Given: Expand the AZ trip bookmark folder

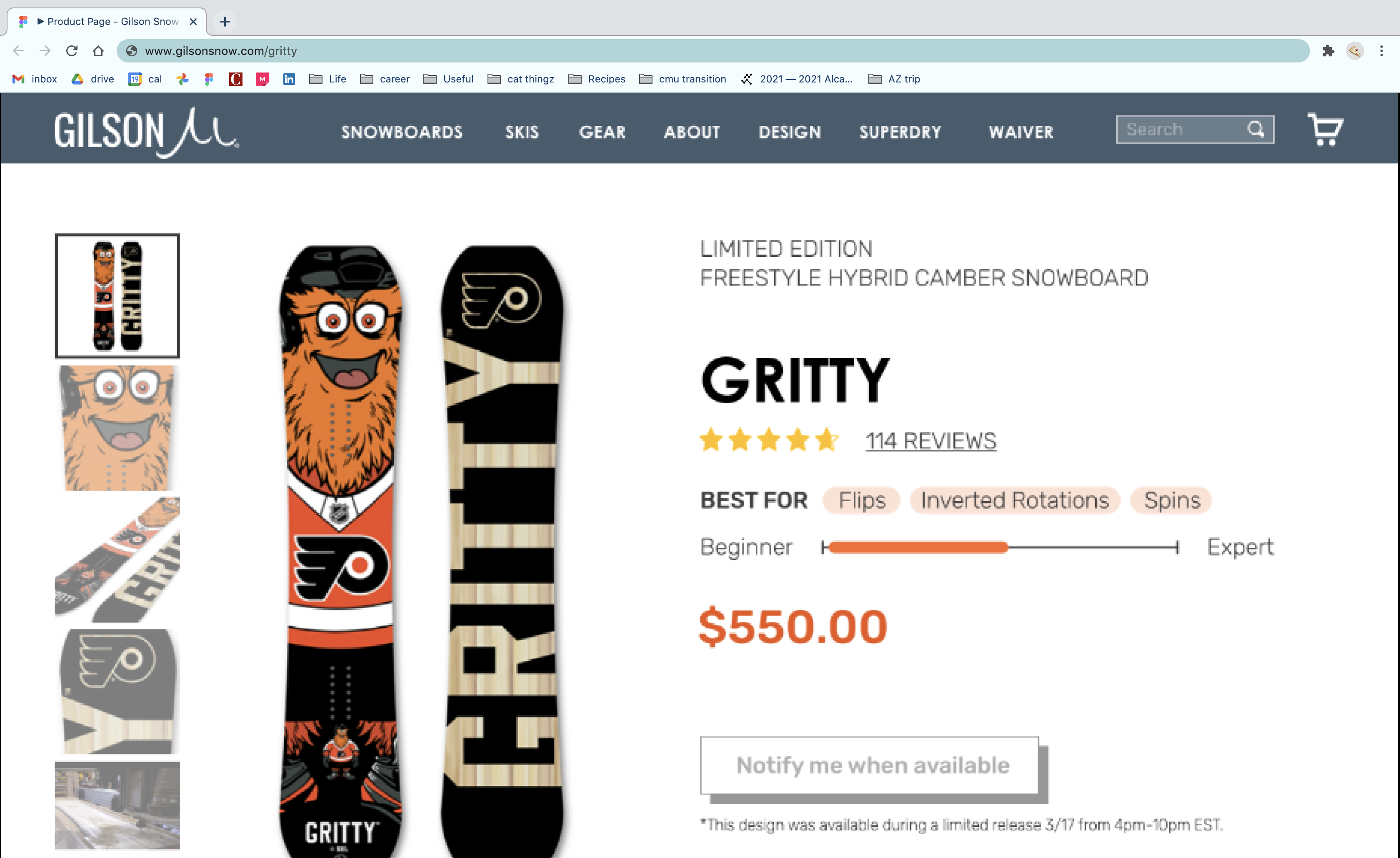Looking at the screenshot, I should point(894,79).
